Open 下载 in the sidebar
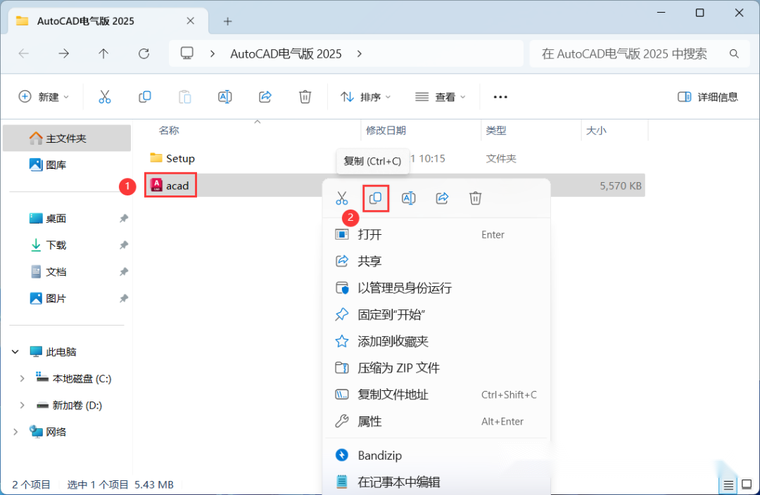Viewport: 760px width, 495px height. (x=56, y=245)
